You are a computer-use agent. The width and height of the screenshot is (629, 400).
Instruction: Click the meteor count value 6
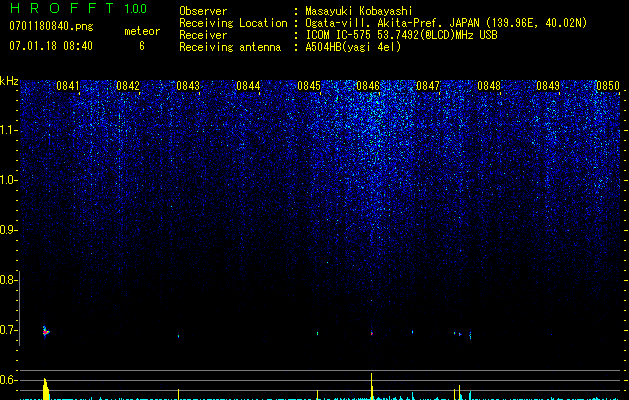(x=142, y=46)
